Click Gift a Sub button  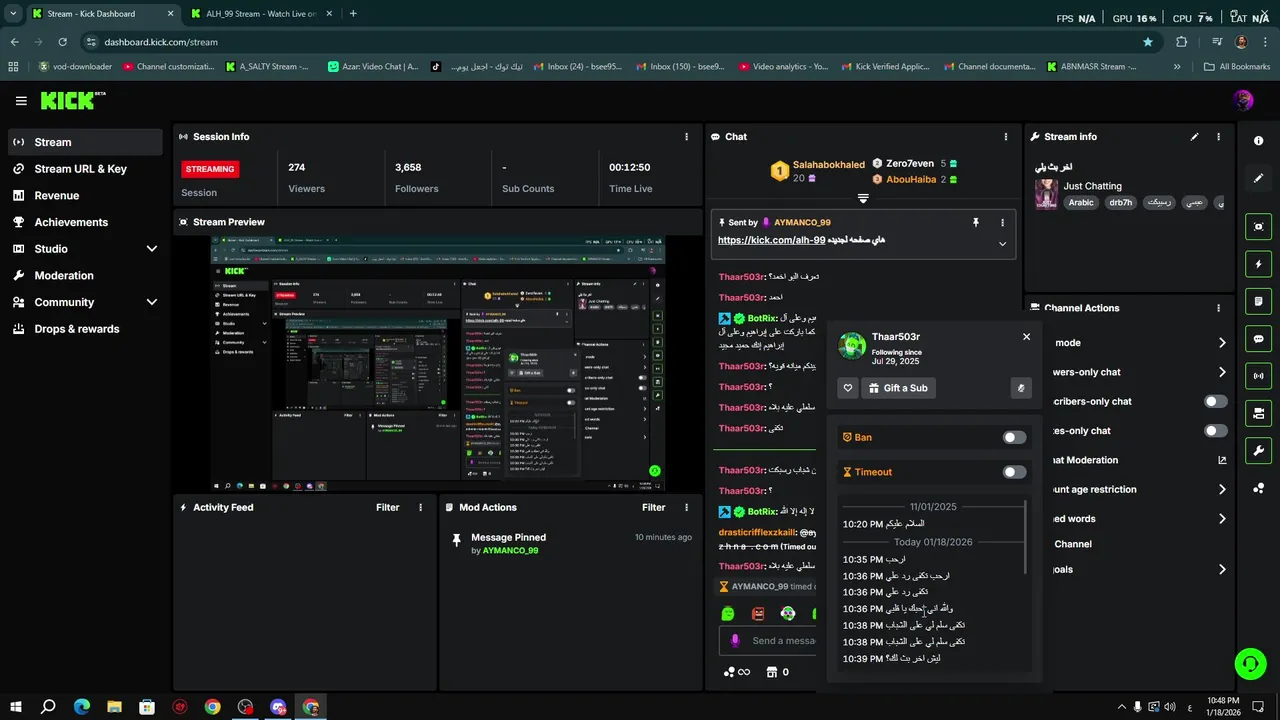click(x=898, y=388)
